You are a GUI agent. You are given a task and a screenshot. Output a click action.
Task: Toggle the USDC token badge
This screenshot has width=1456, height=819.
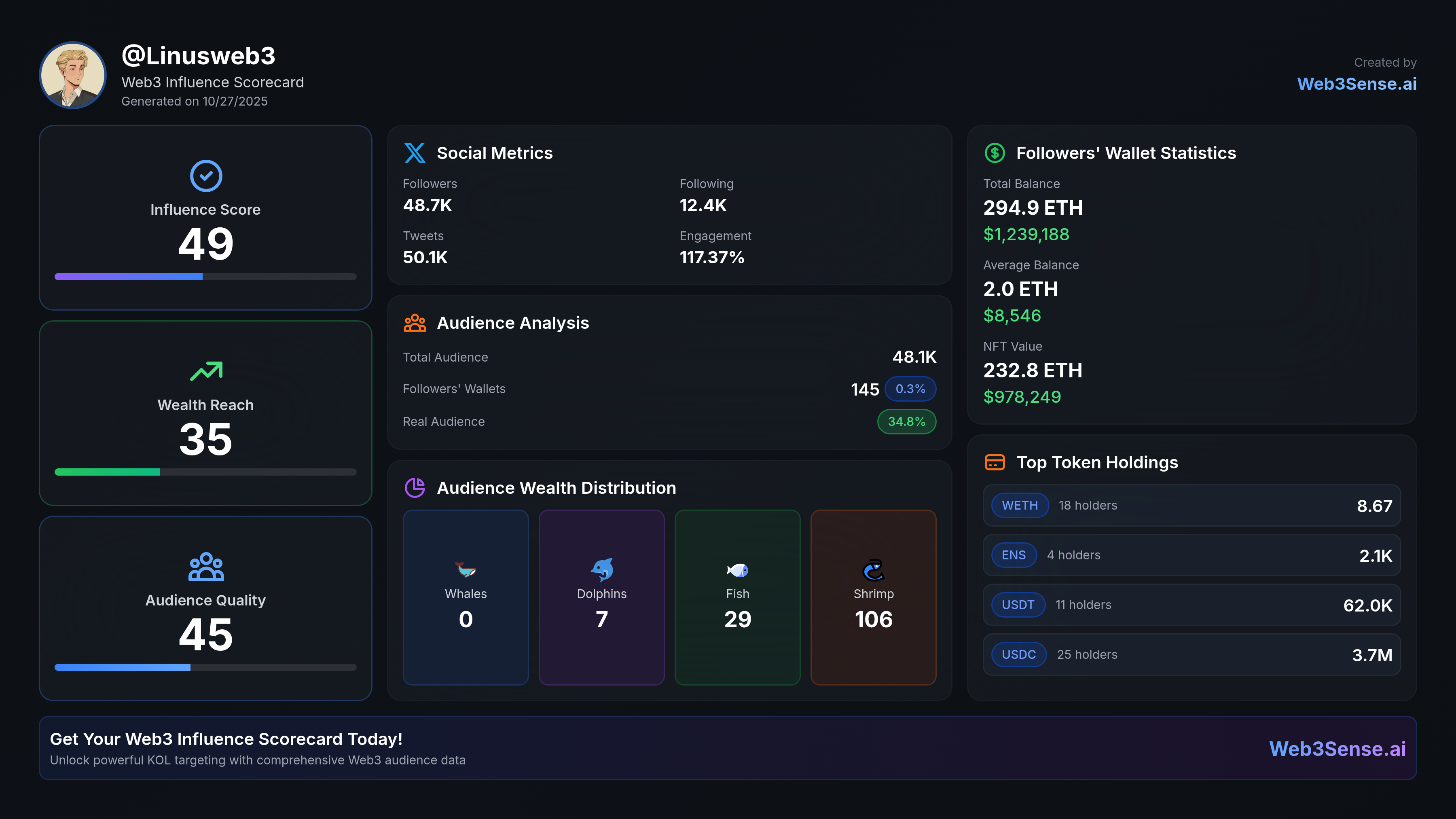tap(1018, 654)
